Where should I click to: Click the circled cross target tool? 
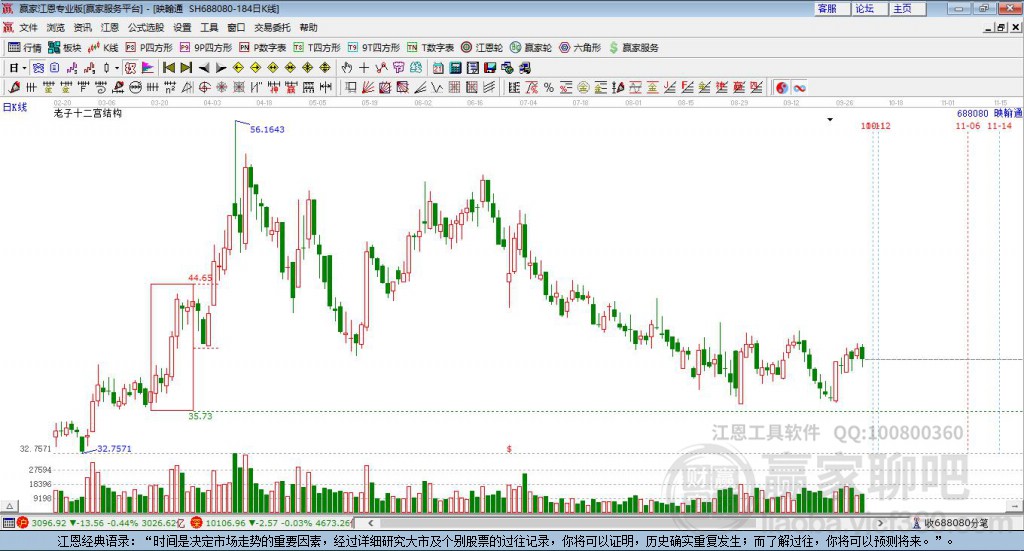(x=204, y=87)
